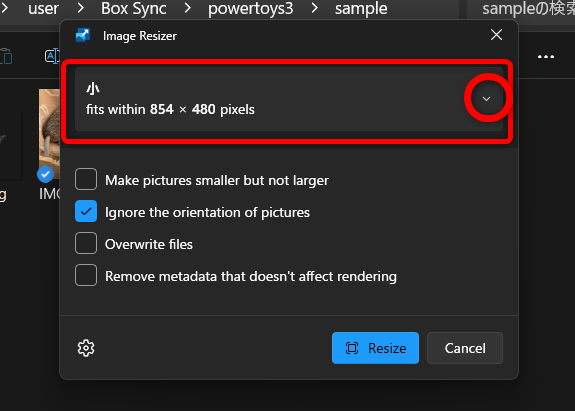Go to powertoys3 folder in breadcrumb
Viewport: 575px width, 411px height.
tap(251, 8)
